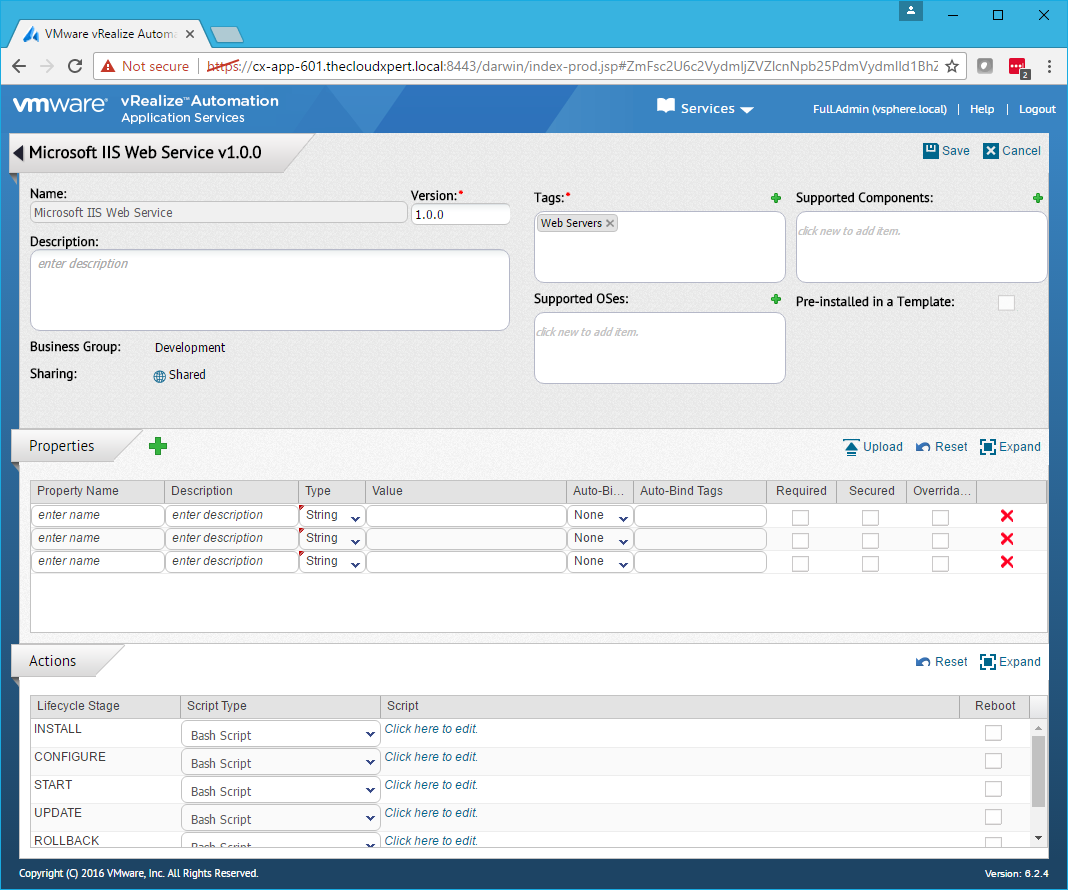
Task: Check Required for first property row
Action: 800,517
